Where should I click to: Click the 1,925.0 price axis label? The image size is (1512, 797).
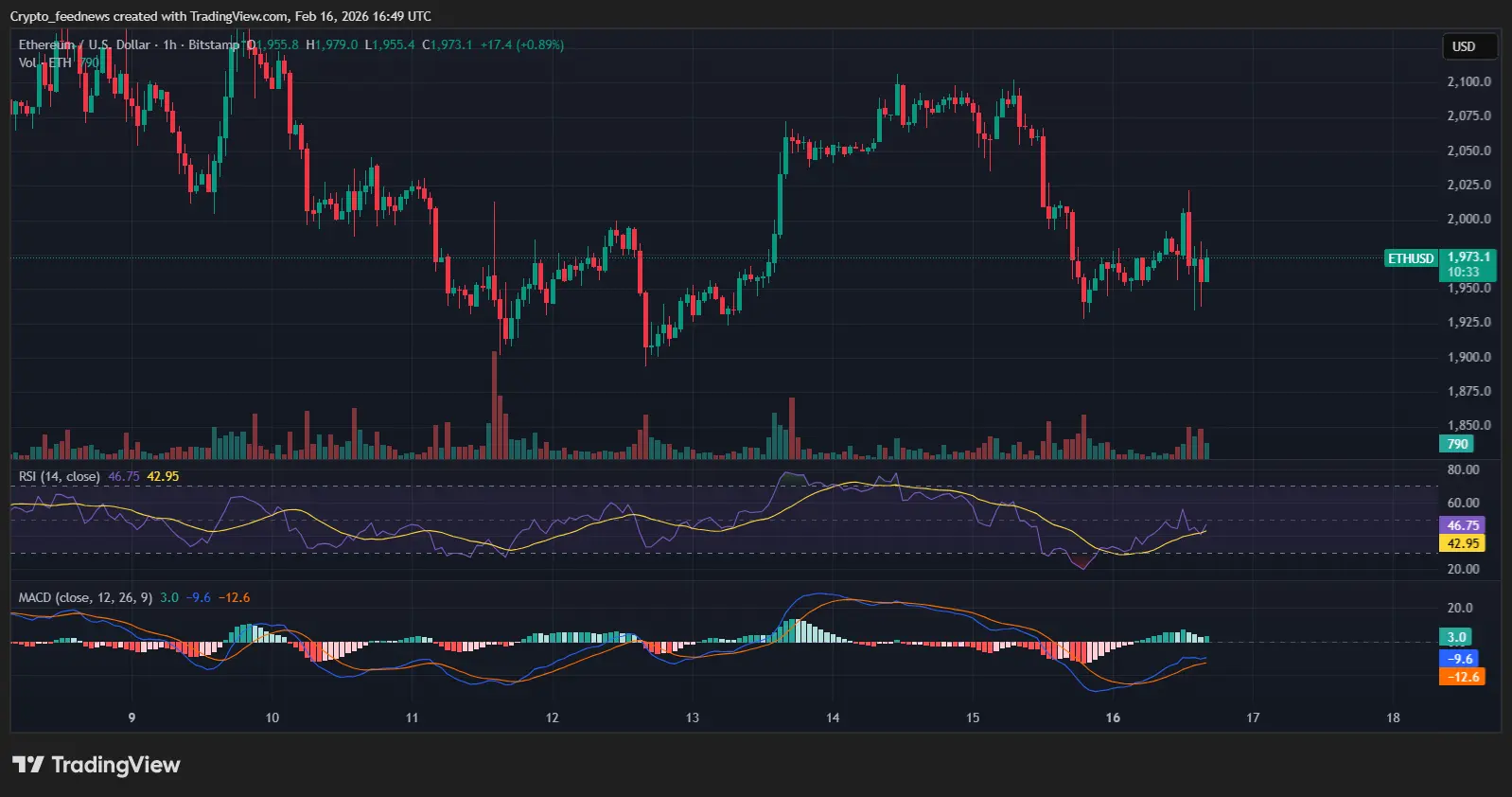[x=1468, y=322]
